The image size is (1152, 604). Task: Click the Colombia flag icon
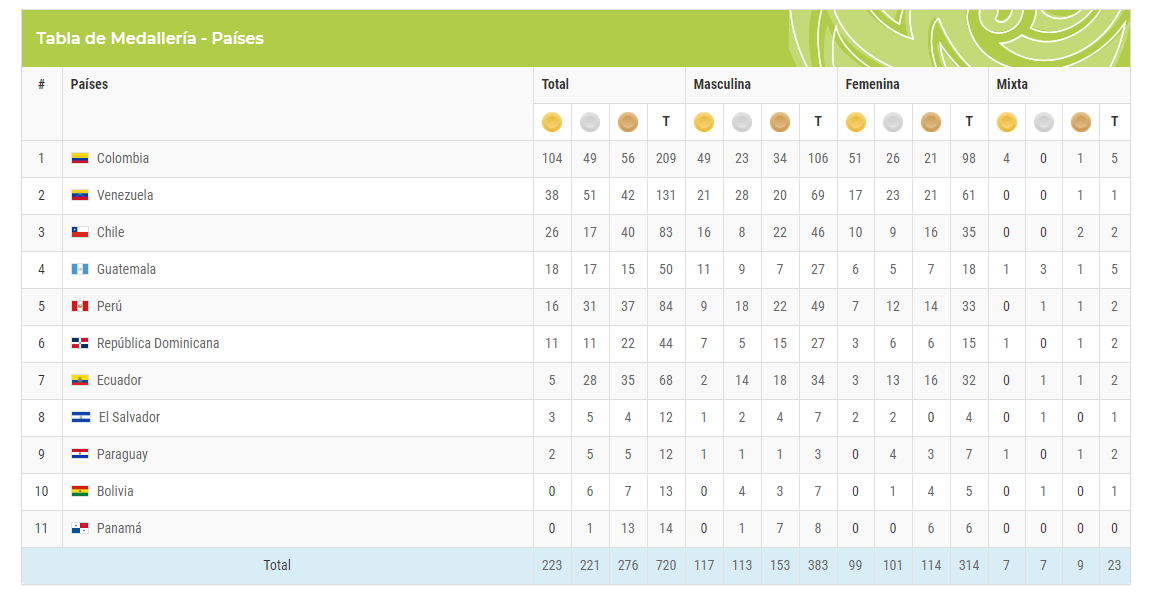click(x=79, y=158)
